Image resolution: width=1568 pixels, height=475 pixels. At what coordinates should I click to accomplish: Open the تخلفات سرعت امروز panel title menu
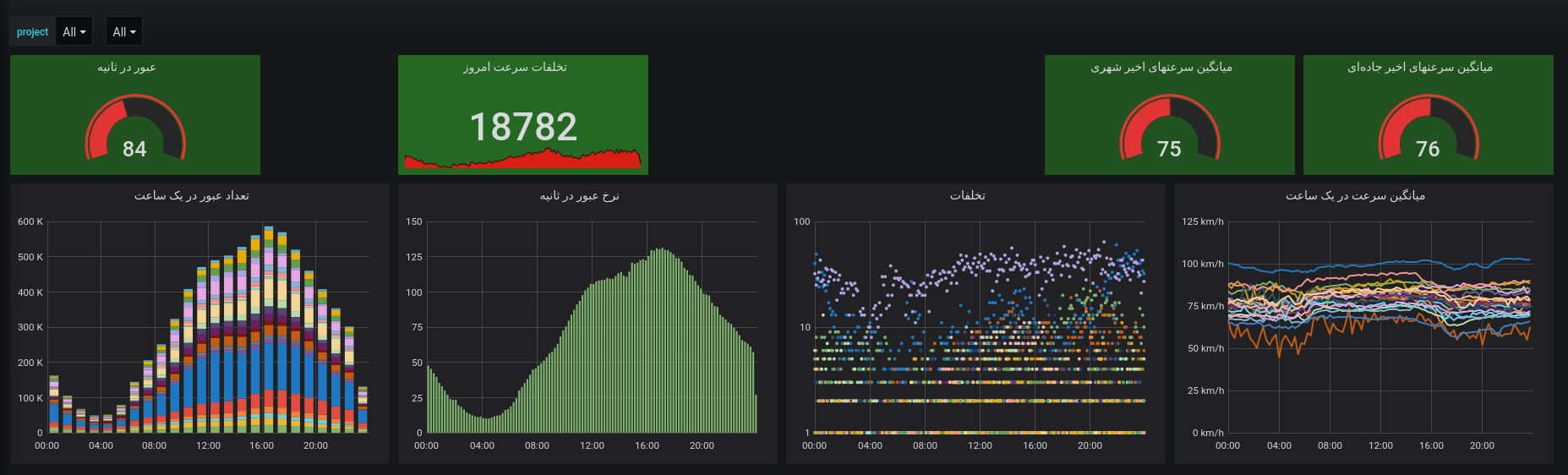click(x=515, y=68)
